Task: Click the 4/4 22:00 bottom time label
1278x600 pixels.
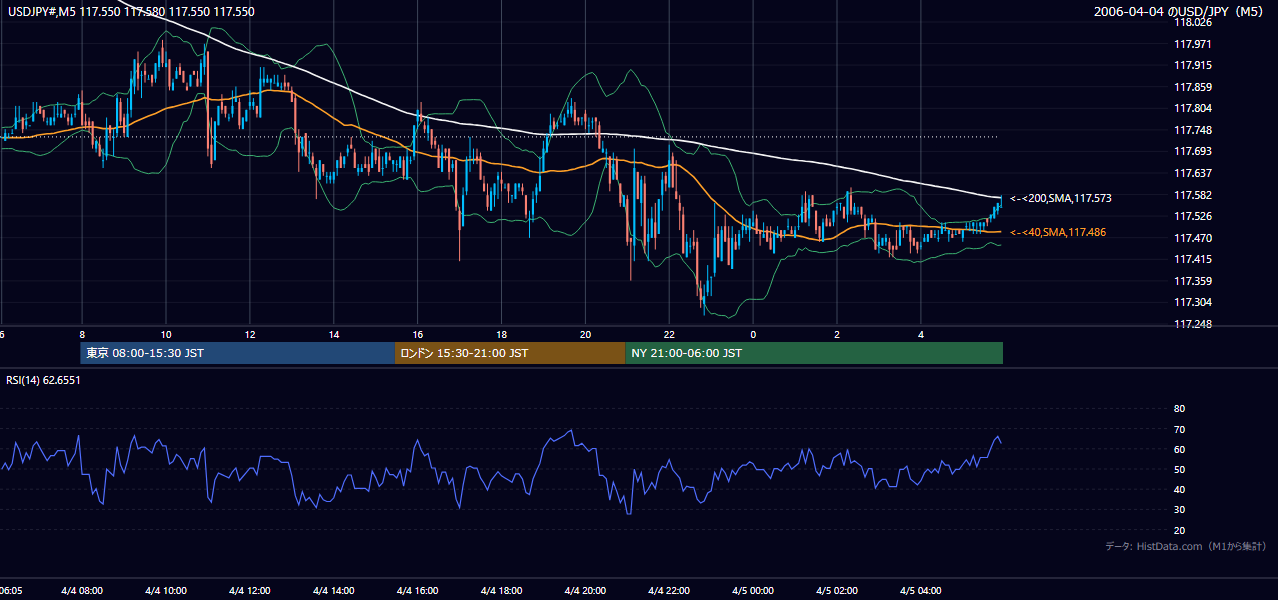Action: click(x=669, y=591)
